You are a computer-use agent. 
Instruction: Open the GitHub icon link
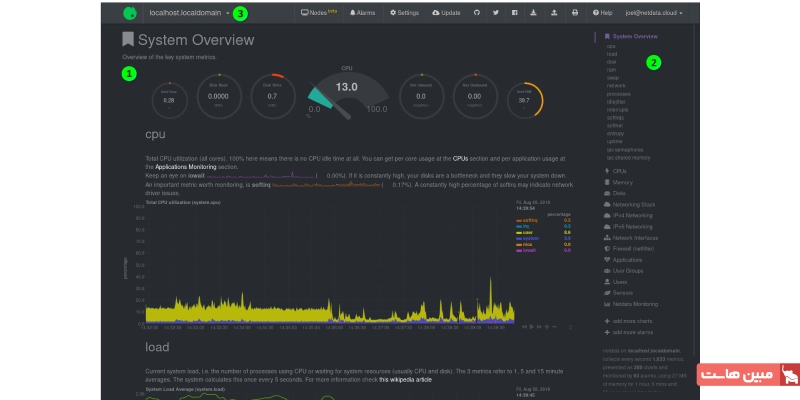476,13
